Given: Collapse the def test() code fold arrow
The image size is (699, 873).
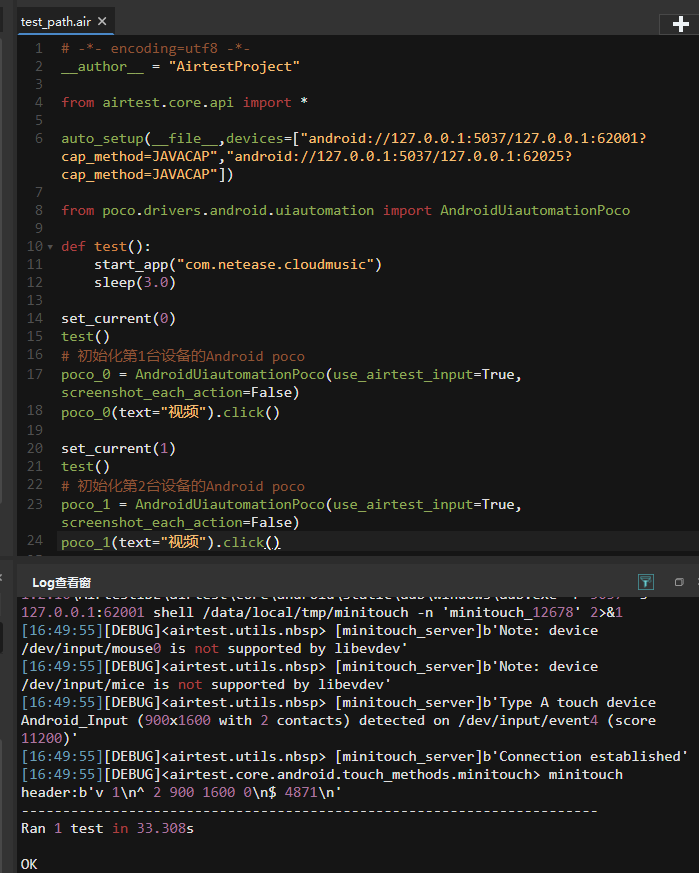Looking at the screenshot, I should coord(50,247).
